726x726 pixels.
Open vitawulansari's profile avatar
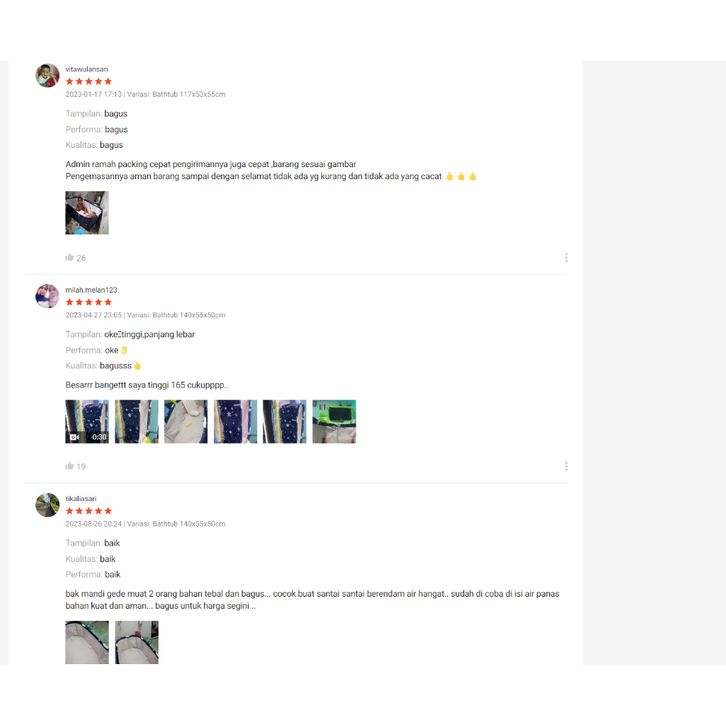tap(47, 75)
